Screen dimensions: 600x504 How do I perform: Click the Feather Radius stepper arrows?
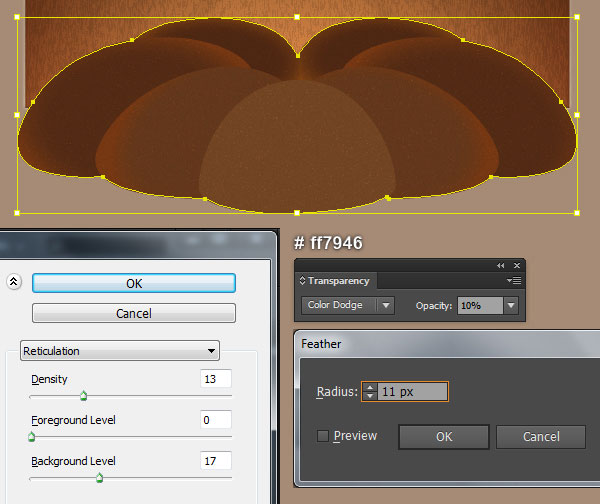coord(370,391)
